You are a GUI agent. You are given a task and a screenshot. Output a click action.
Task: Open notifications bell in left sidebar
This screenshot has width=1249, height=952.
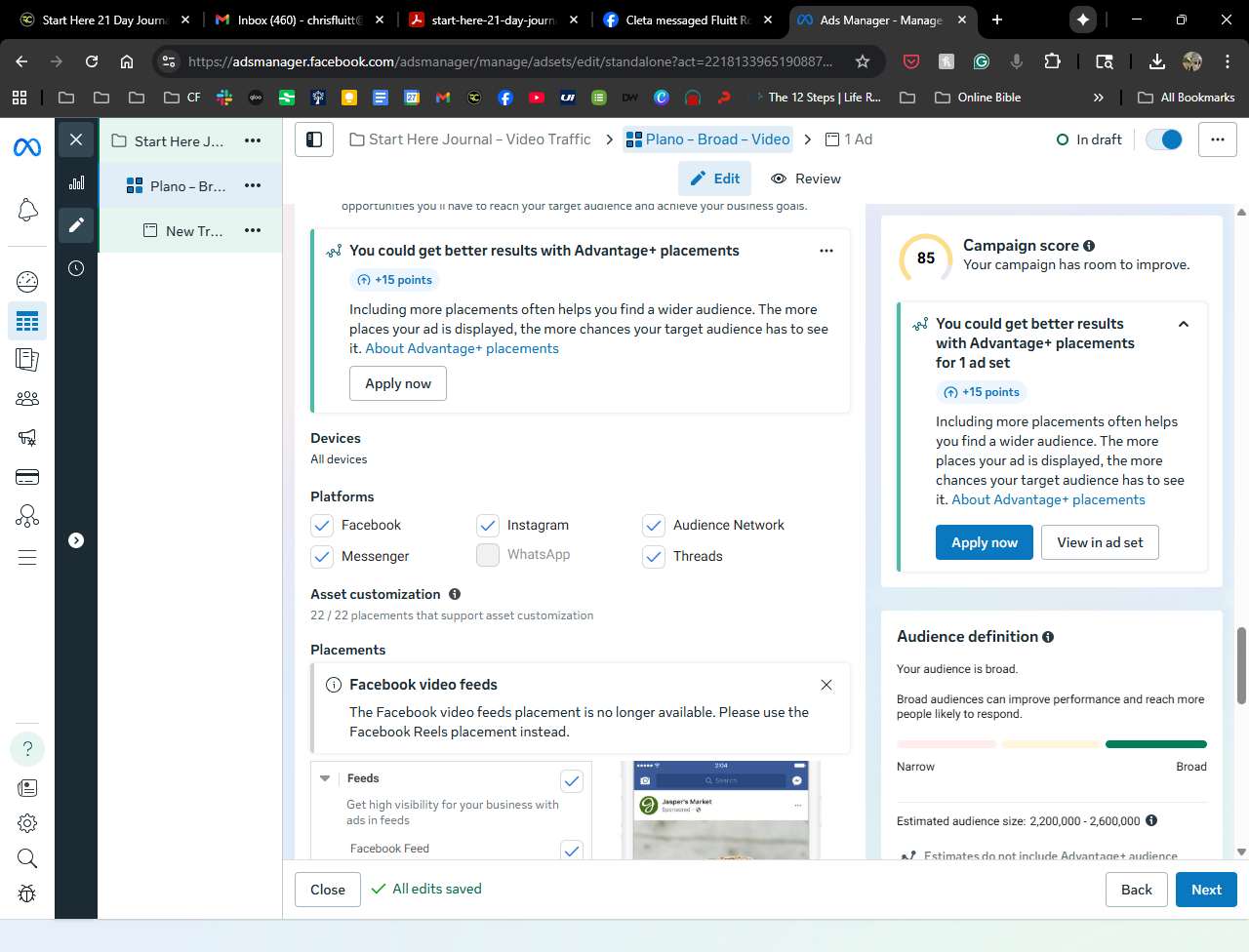point(27,210)
